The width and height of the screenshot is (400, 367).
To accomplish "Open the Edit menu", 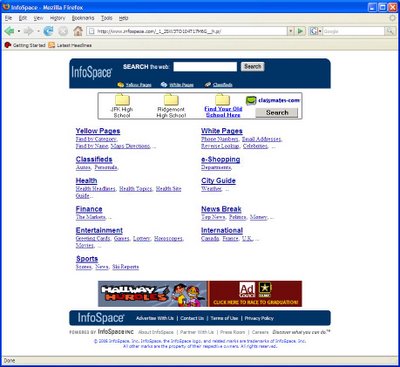I will coord(23,18).
